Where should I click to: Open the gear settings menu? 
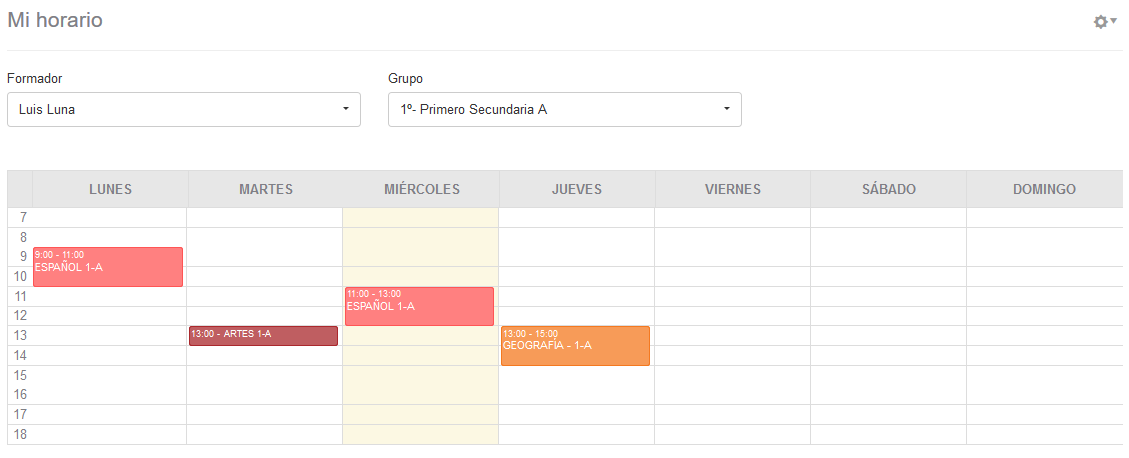(1104, 21)
